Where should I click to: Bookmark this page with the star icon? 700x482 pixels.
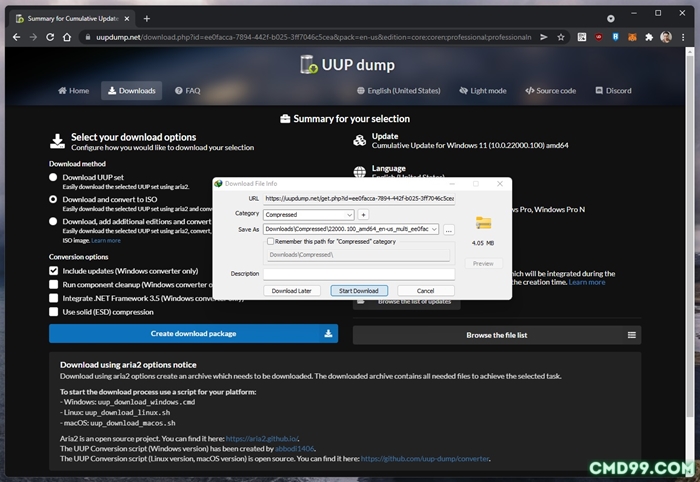(x=561, y=37)
